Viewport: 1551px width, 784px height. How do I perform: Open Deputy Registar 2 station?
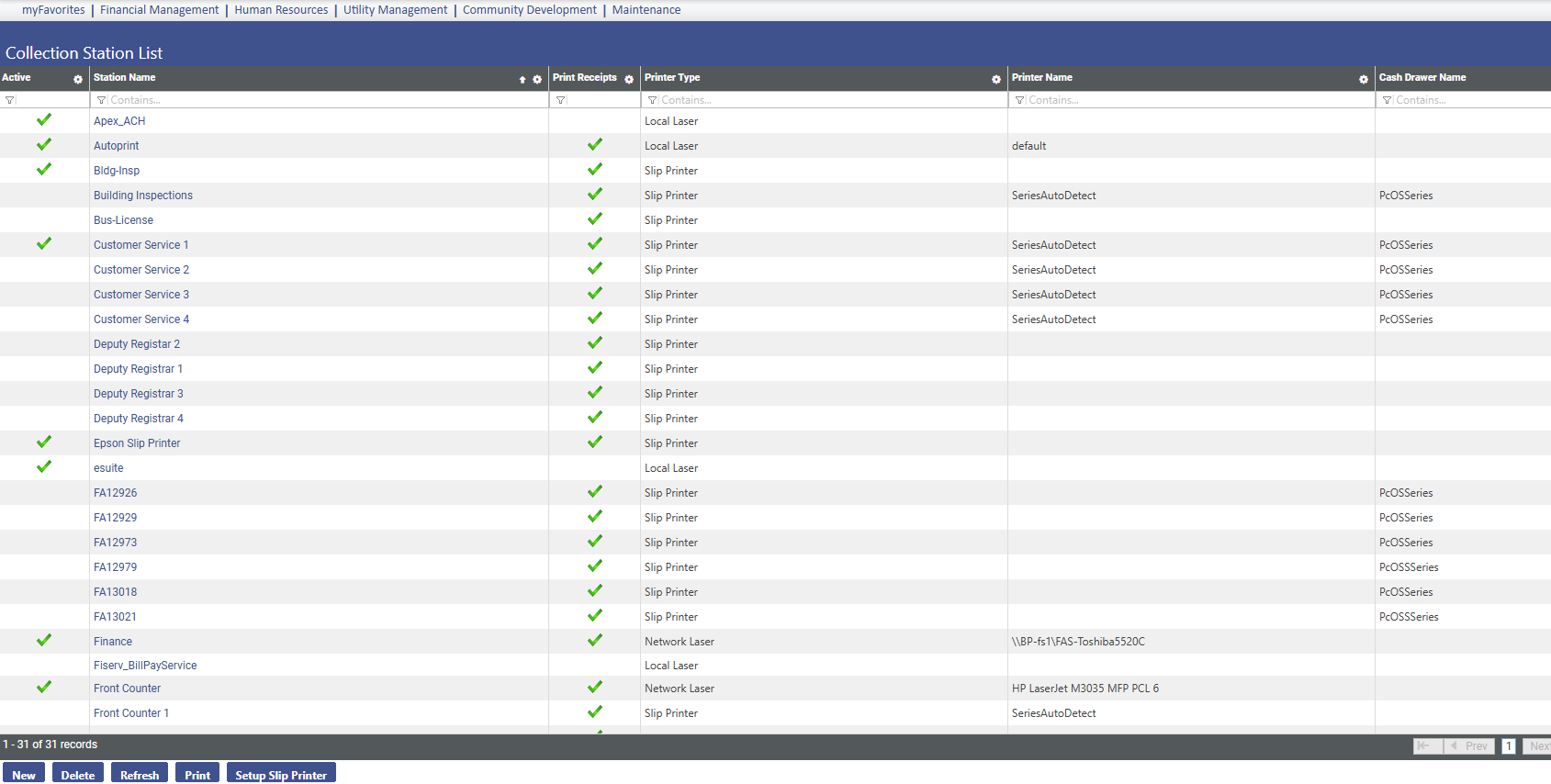point(137,344)
